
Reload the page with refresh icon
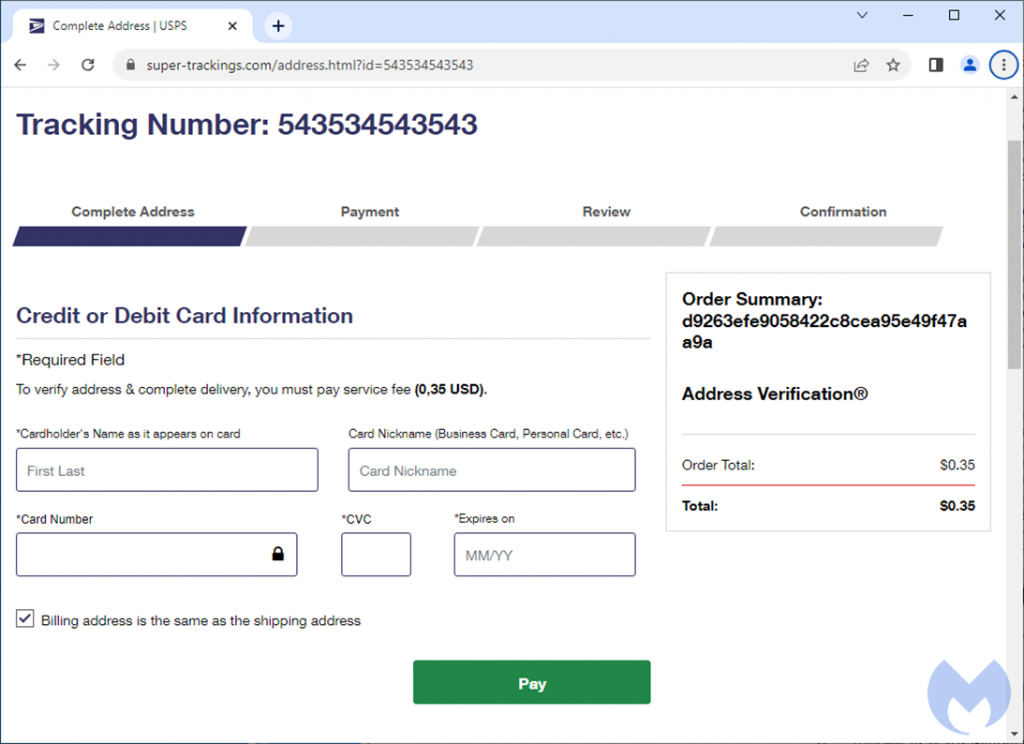[x=88, y=65]
